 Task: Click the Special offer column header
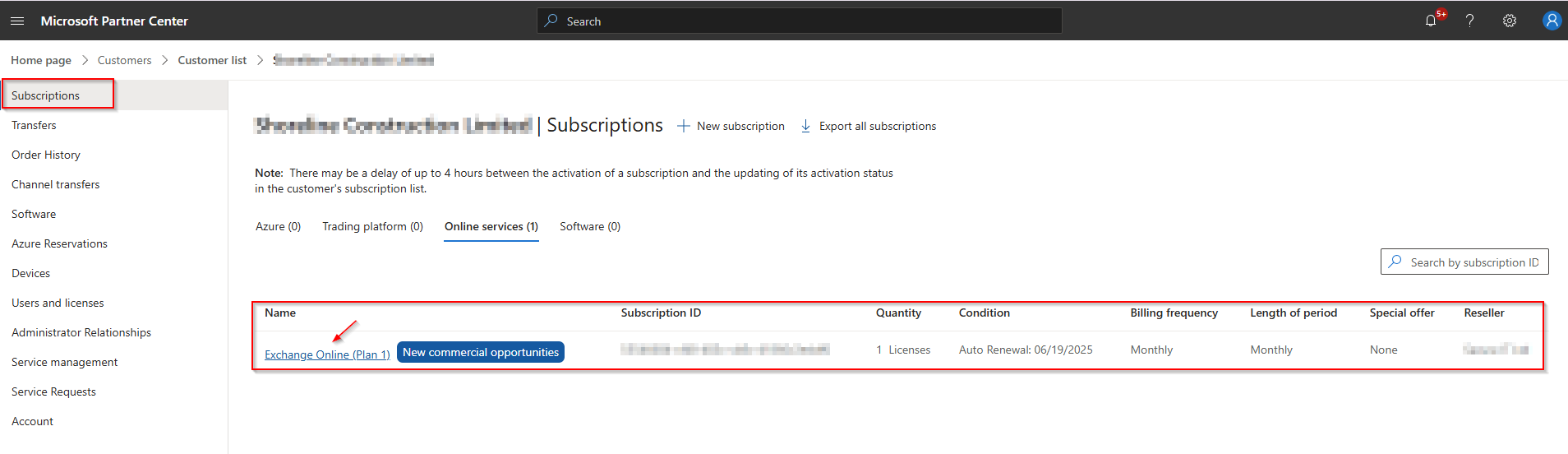click(x=1402, y=313)
